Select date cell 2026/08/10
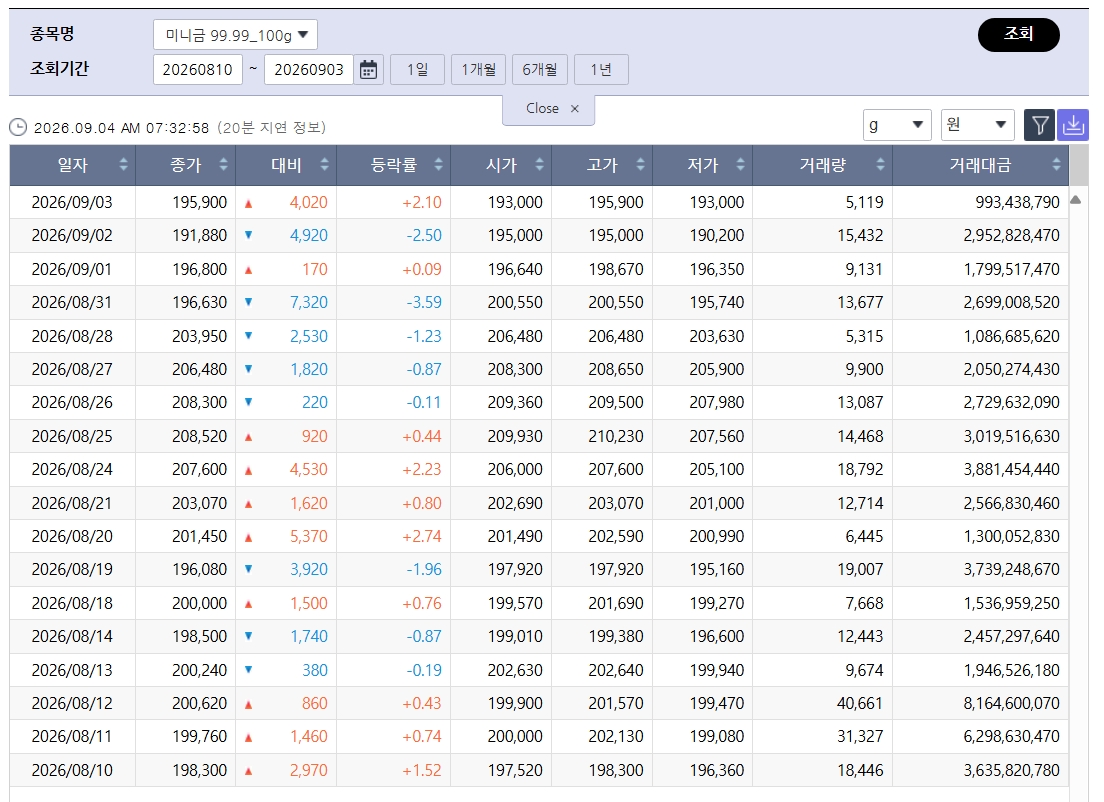 (72, 770)
